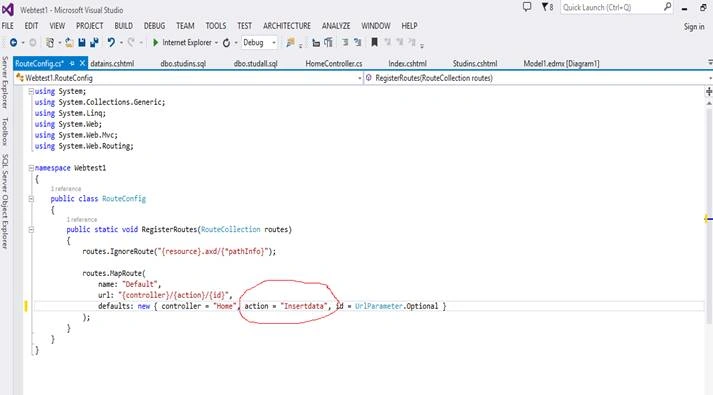This screenshot has width=713, height=395.
Task: Open the VIEW menu
Action: pos(57,26)
